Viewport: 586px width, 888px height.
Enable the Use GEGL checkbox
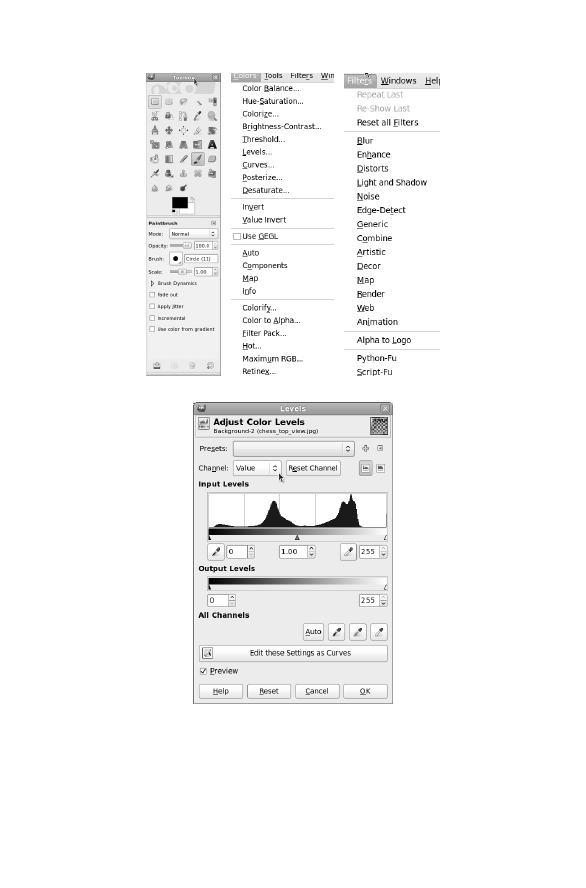(237, 237)
